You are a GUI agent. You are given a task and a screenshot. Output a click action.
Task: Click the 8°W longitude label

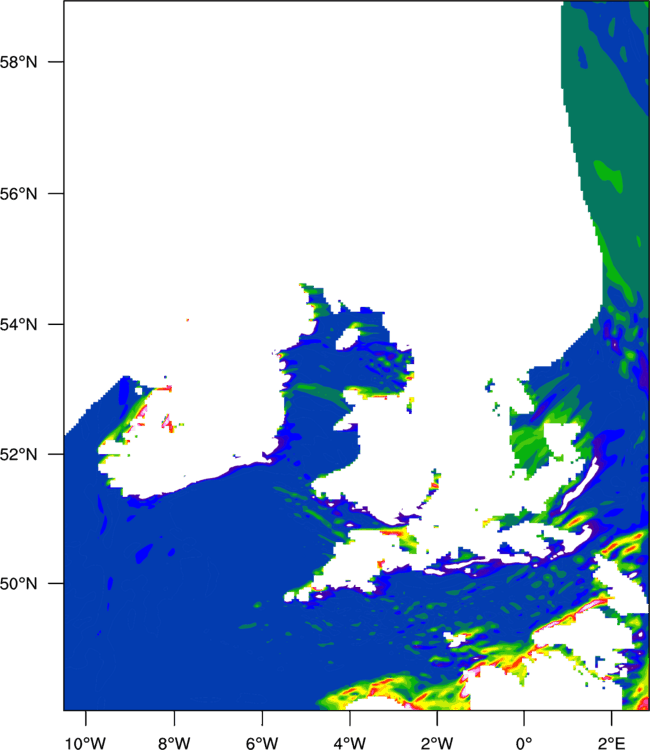174,743
